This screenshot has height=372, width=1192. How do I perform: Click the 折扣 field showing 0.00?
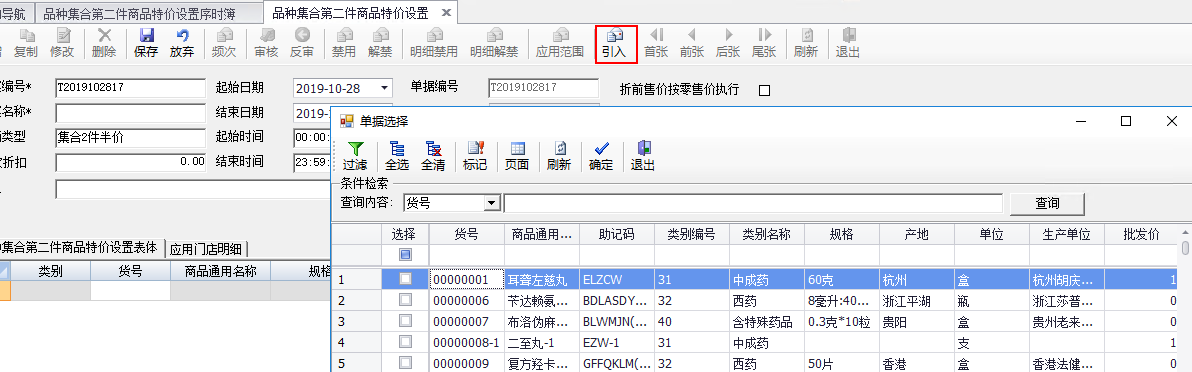[131, 162]
